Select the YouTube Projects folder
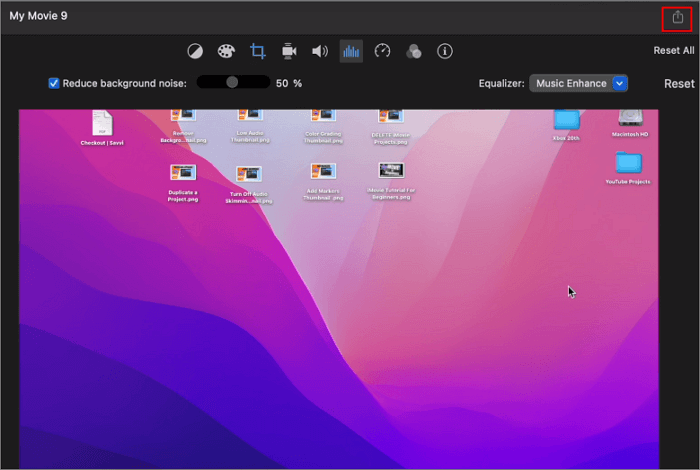Image resolution: width=700 pixels, height=470 pixels. [628, 164]
